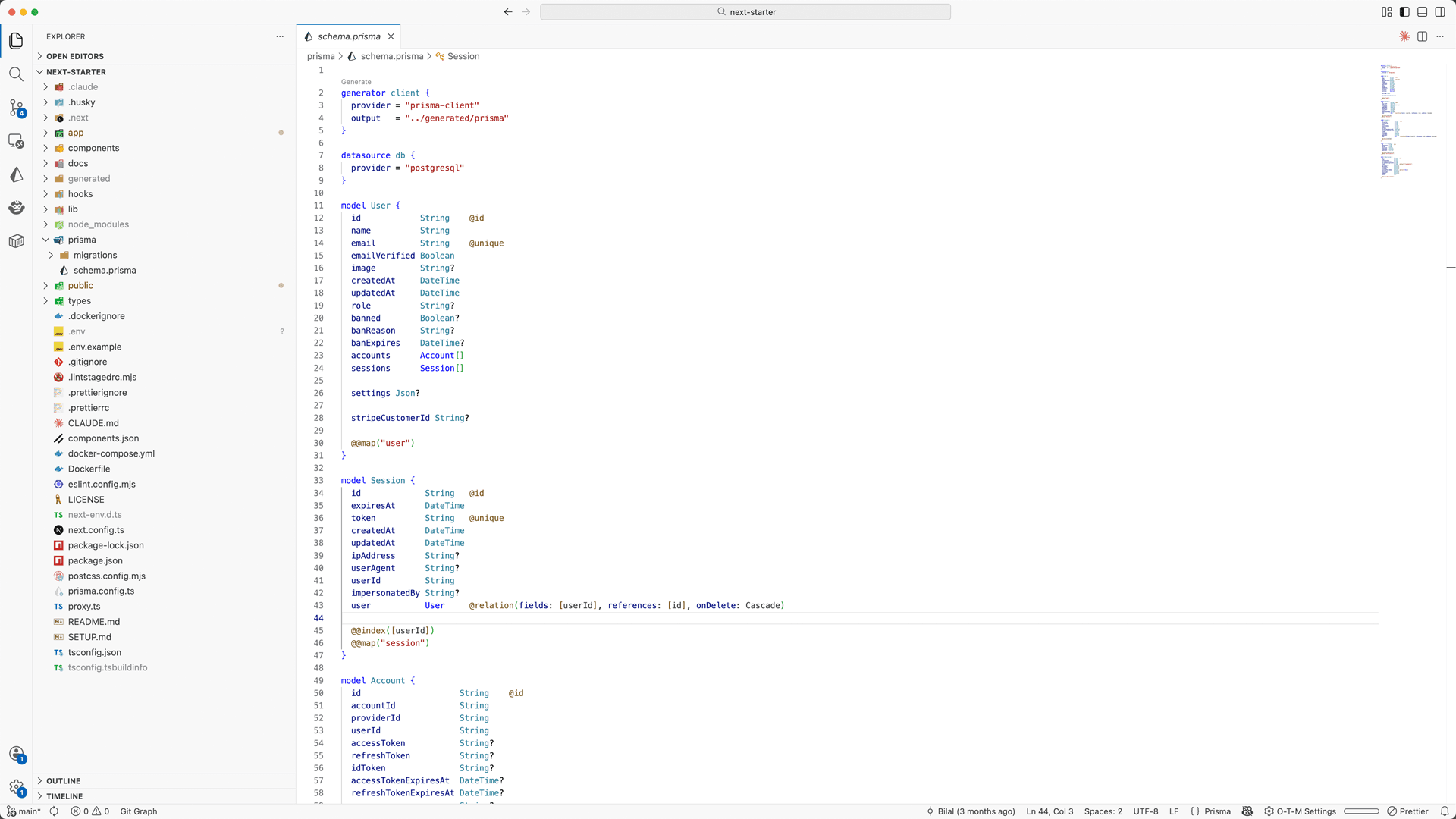Click the robot face icon in activity bar

pyautogui.click(x=16, y=208)
